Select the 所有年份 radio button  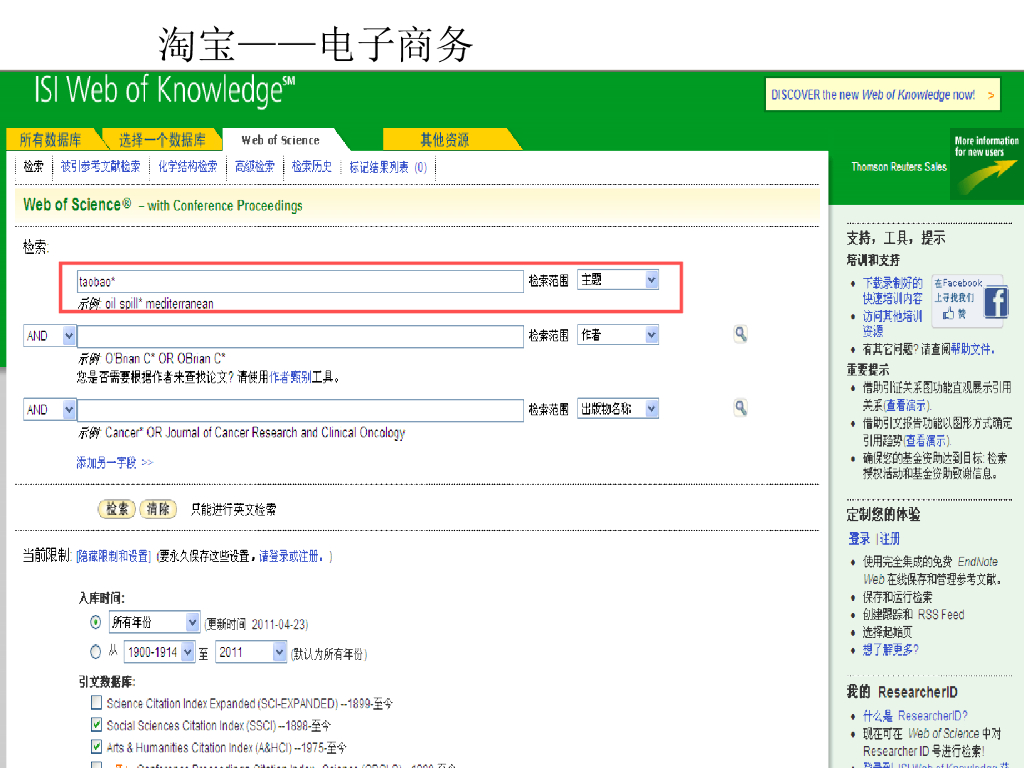(96, 622)
